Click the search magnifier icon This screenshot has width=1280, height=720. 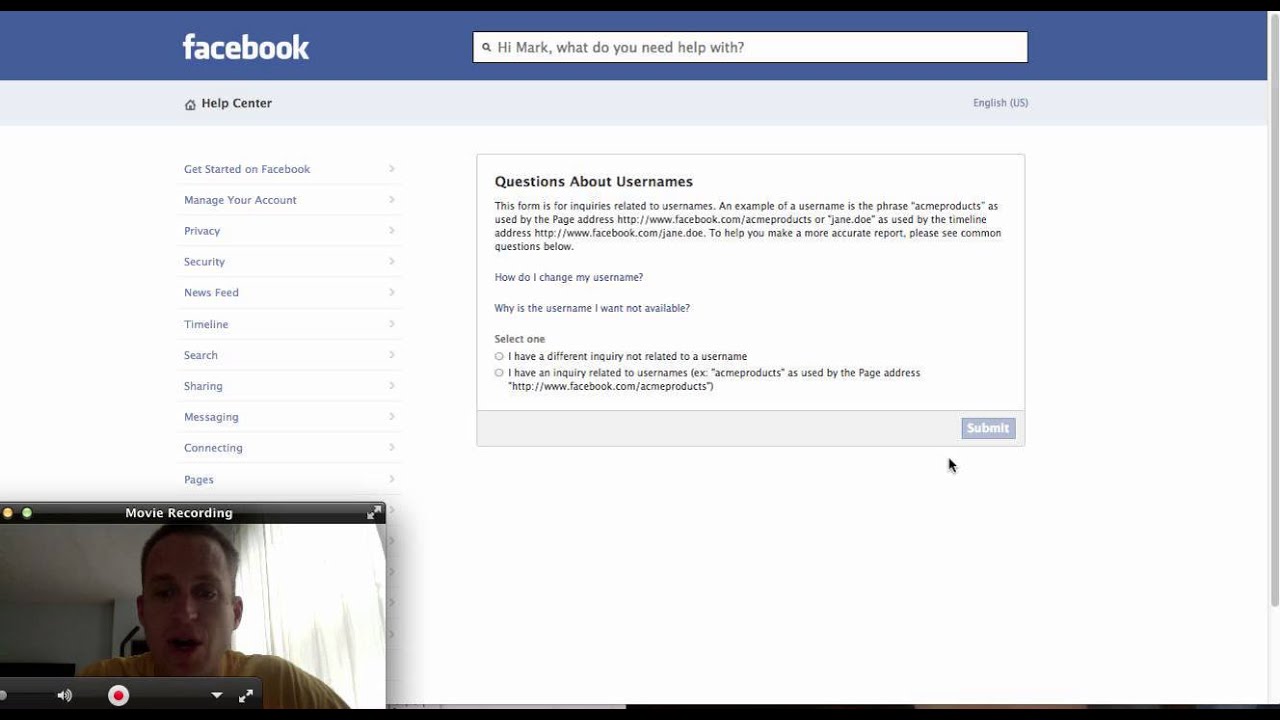point(487,47)
